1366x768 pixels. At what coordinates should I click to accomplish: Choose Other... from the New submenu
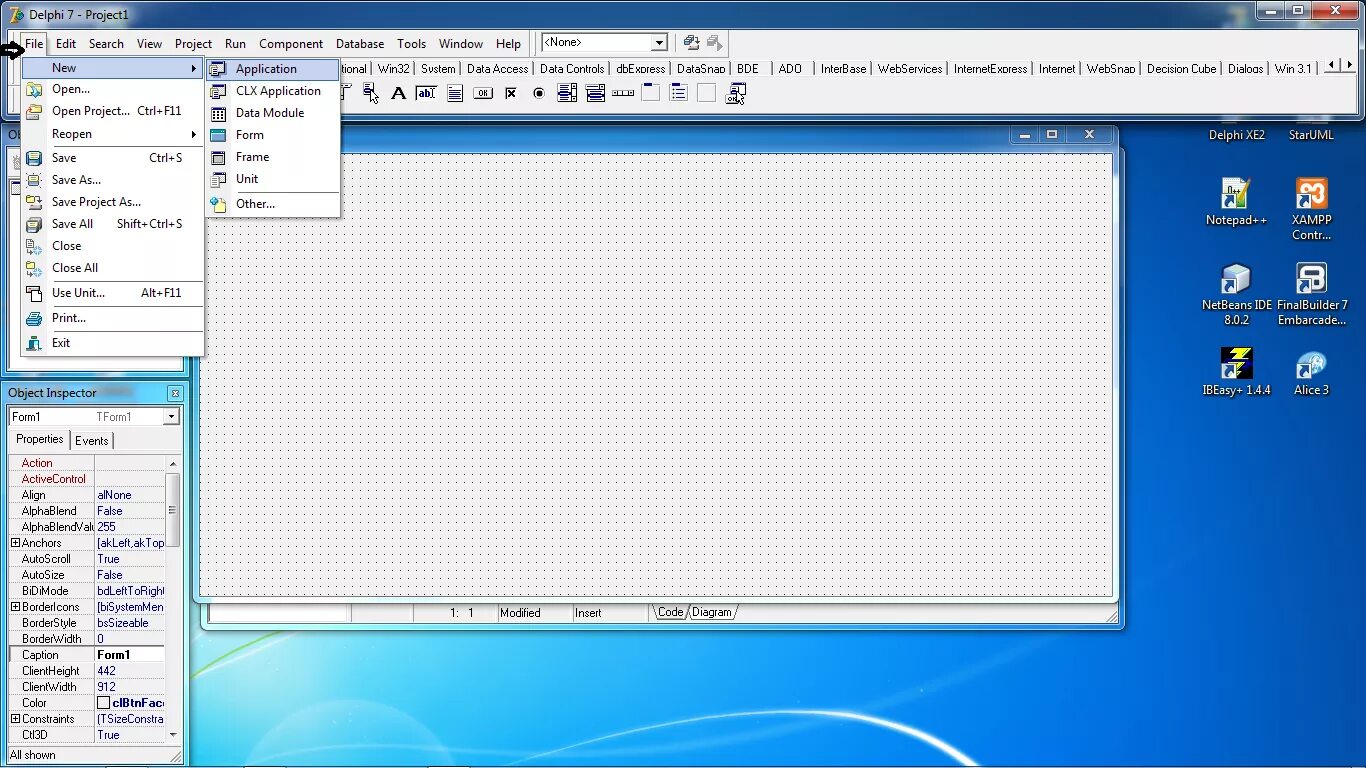(x=273, y=204)
